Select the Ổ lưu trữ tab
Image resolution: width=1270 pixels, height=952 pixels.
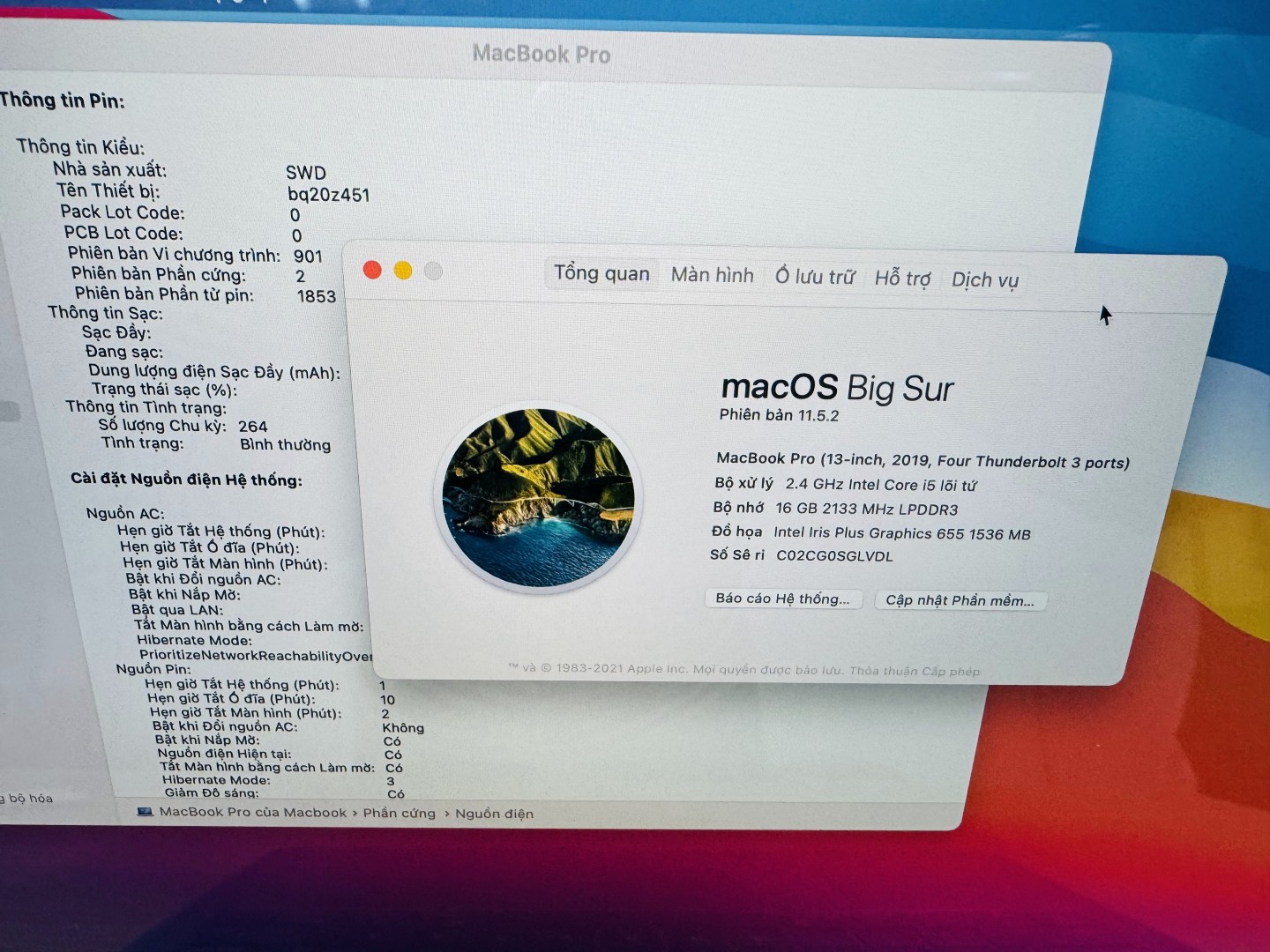point(815,278)
